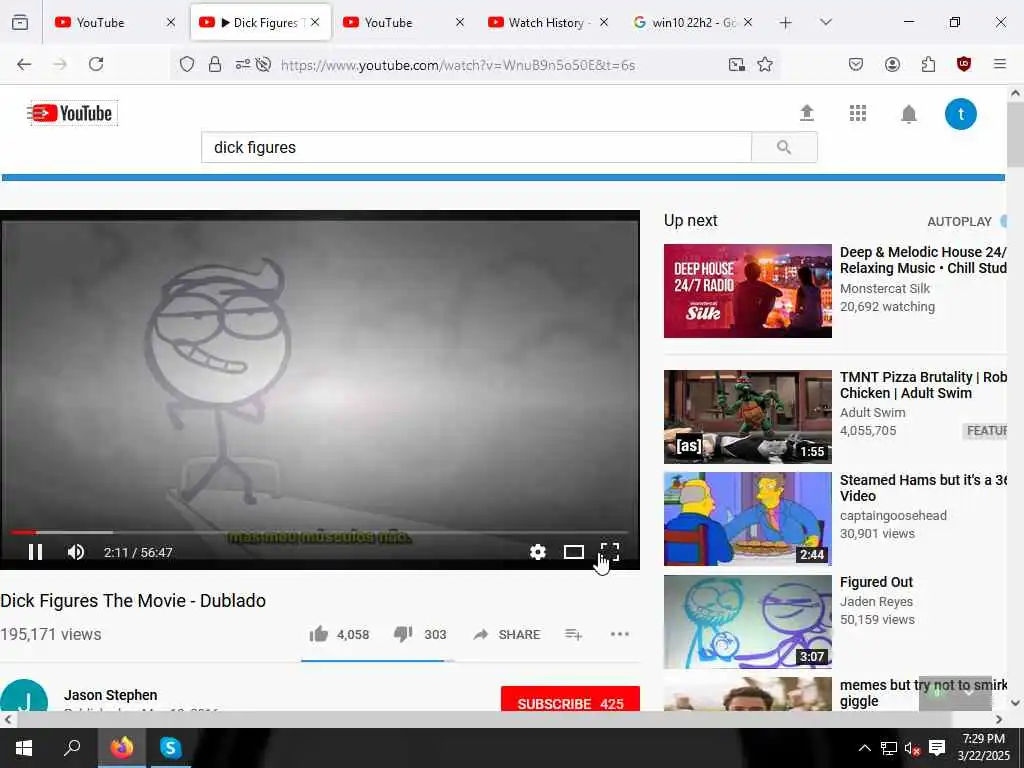The width and height of the screenshot is (1024, 768).
Task: Open the YouTube apps grid icon
Action: pos(857,114)
